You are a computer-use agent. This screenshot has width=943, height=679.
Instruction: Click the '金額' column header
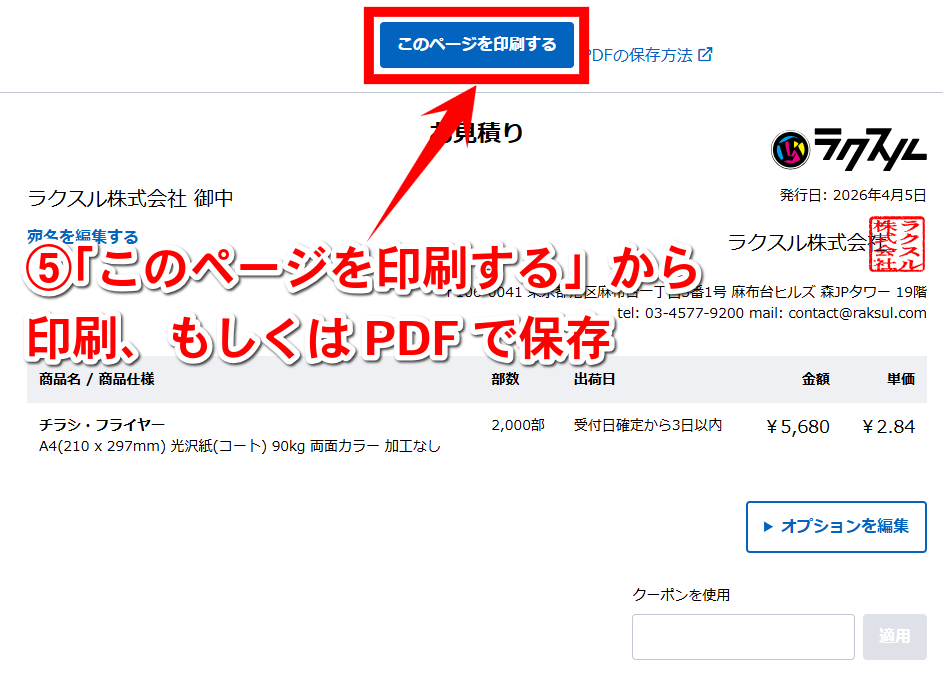tap(815, 380)
